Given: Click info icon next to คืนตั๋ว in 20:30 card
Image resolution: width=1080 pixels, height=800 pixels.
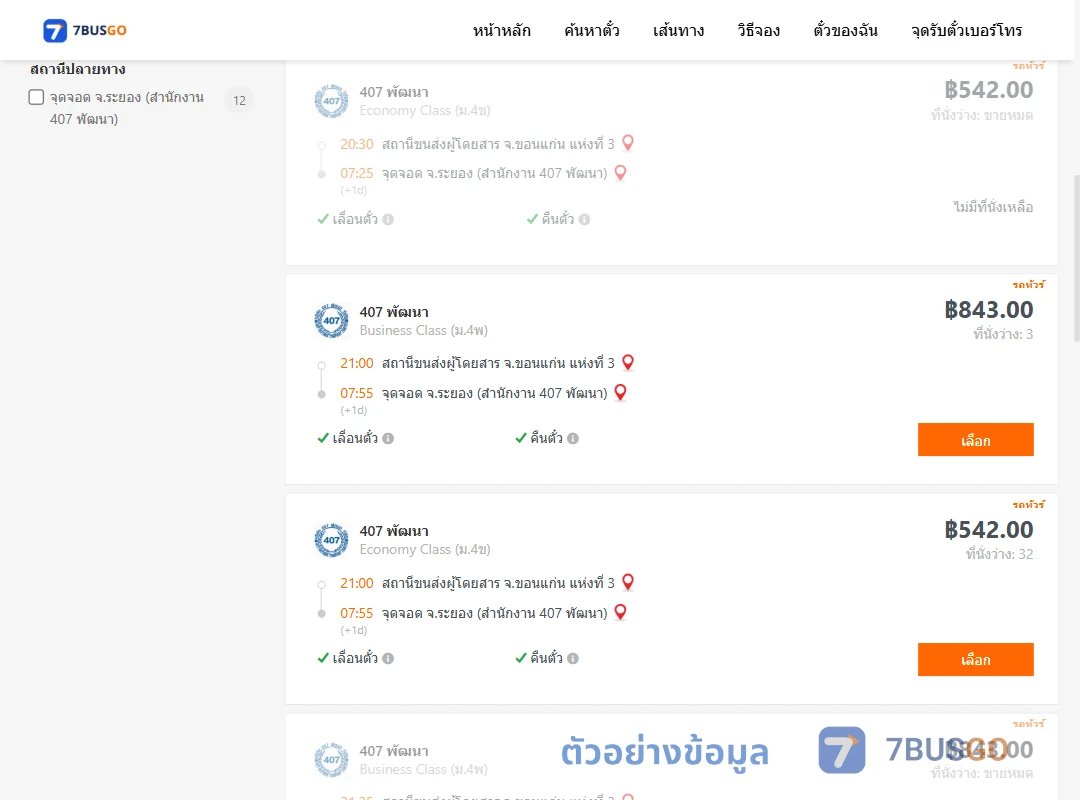Looking at the screenshot, I should point(584,219).
